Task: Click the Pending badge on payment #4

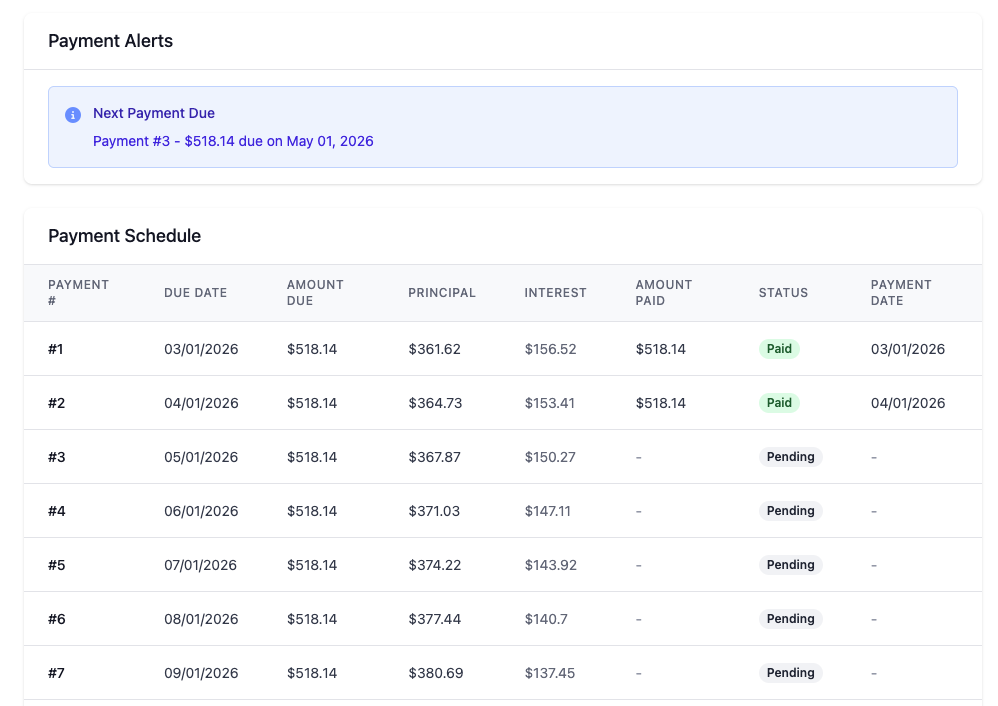Action: point(790,511)
